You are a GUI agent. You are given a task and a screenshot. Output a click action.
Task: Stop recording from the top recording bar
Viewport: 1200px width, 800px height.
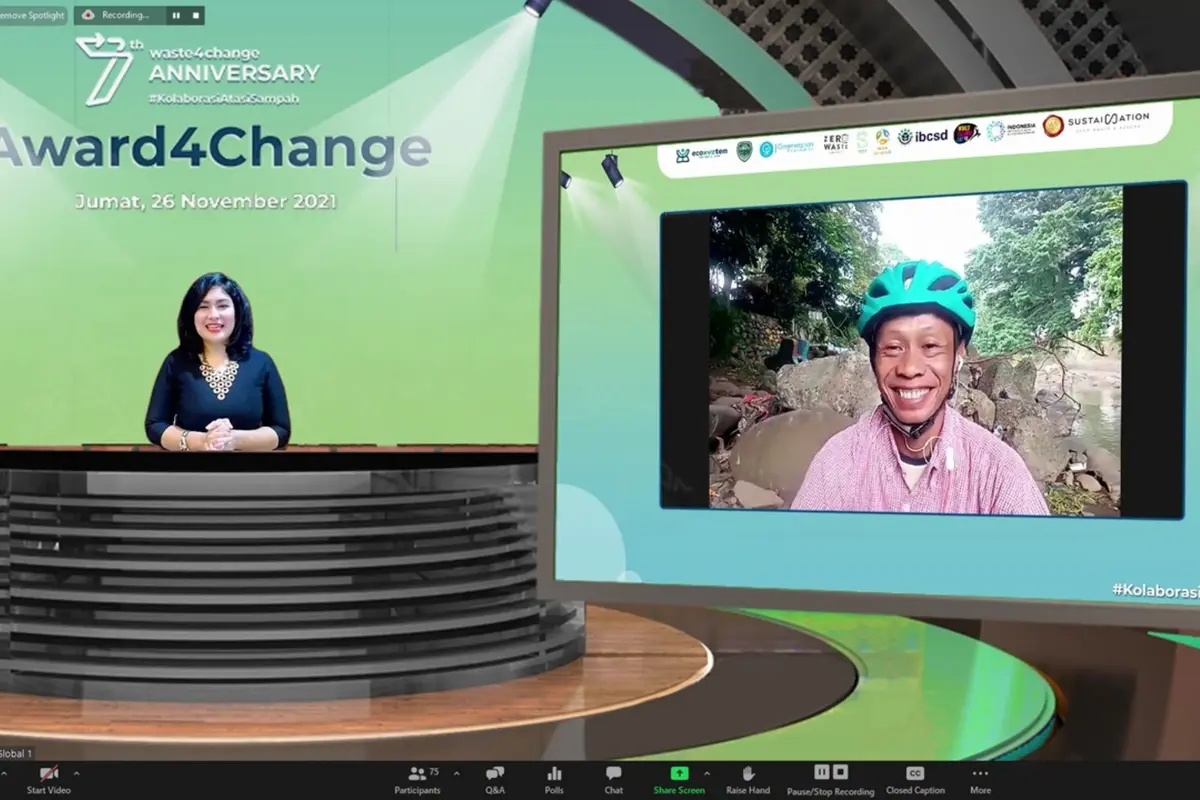point(195,15)
